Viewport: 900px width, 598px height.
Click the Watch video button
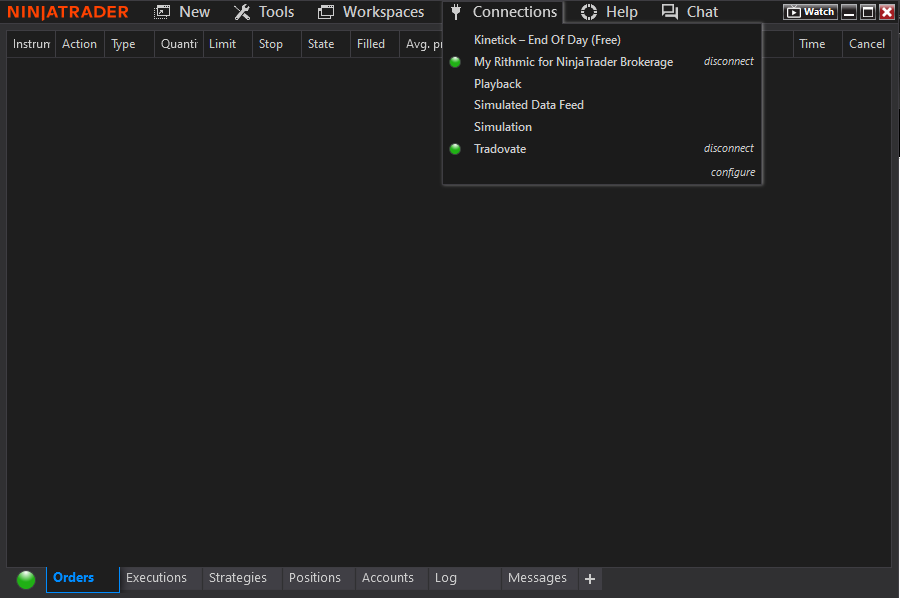pyautogui.click(x=810, y=12)
